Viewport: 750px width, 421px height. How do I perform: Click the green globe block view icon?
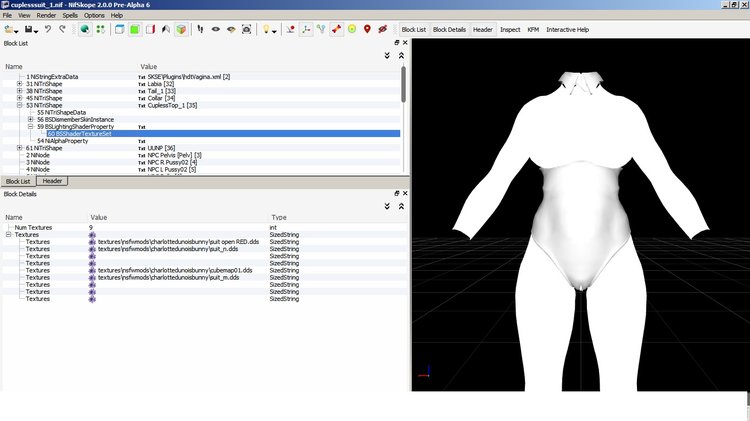pyautogui.click(x=85, y=30)
